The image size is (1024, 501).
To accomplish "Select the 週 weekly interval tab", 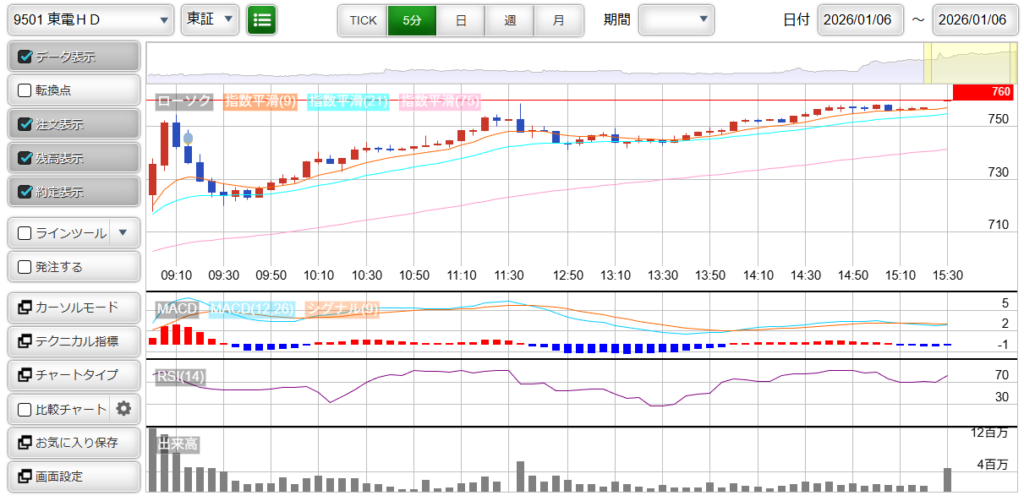I will [510, 19].
